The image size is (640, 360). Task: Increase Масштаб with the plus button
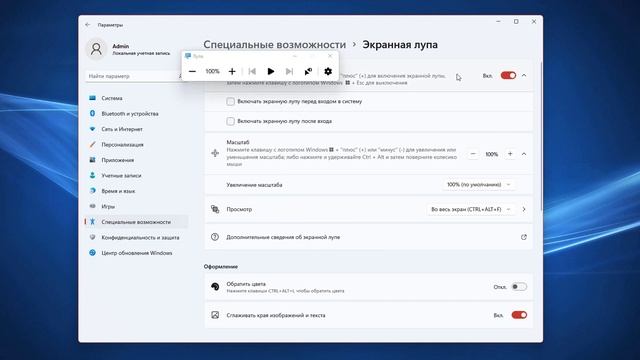pos(510,154)
